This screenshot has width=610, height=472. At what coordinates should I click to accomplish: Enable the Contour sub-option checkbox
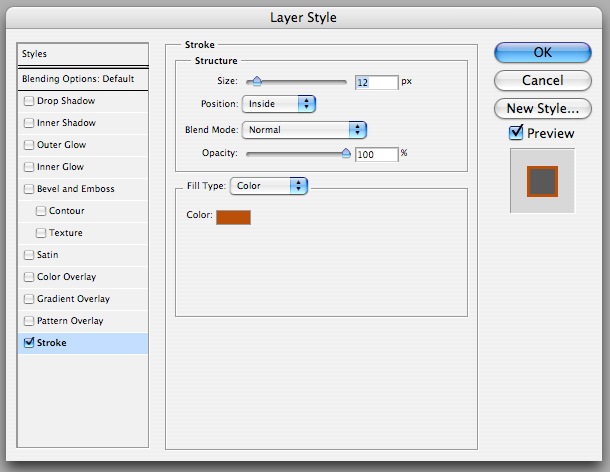tap(41, 211)
